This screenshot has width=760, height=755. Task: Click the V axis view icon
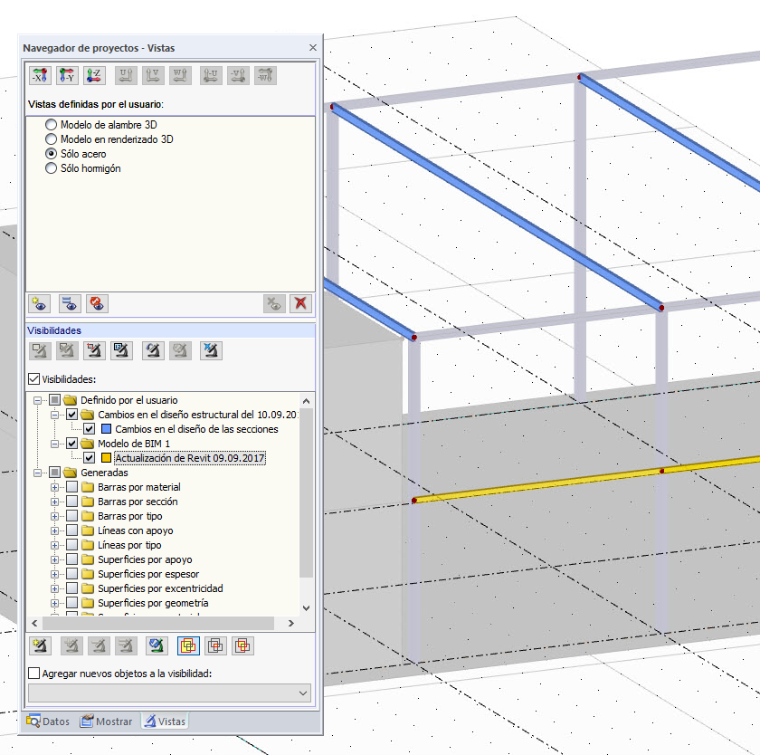tap(153, 76)
